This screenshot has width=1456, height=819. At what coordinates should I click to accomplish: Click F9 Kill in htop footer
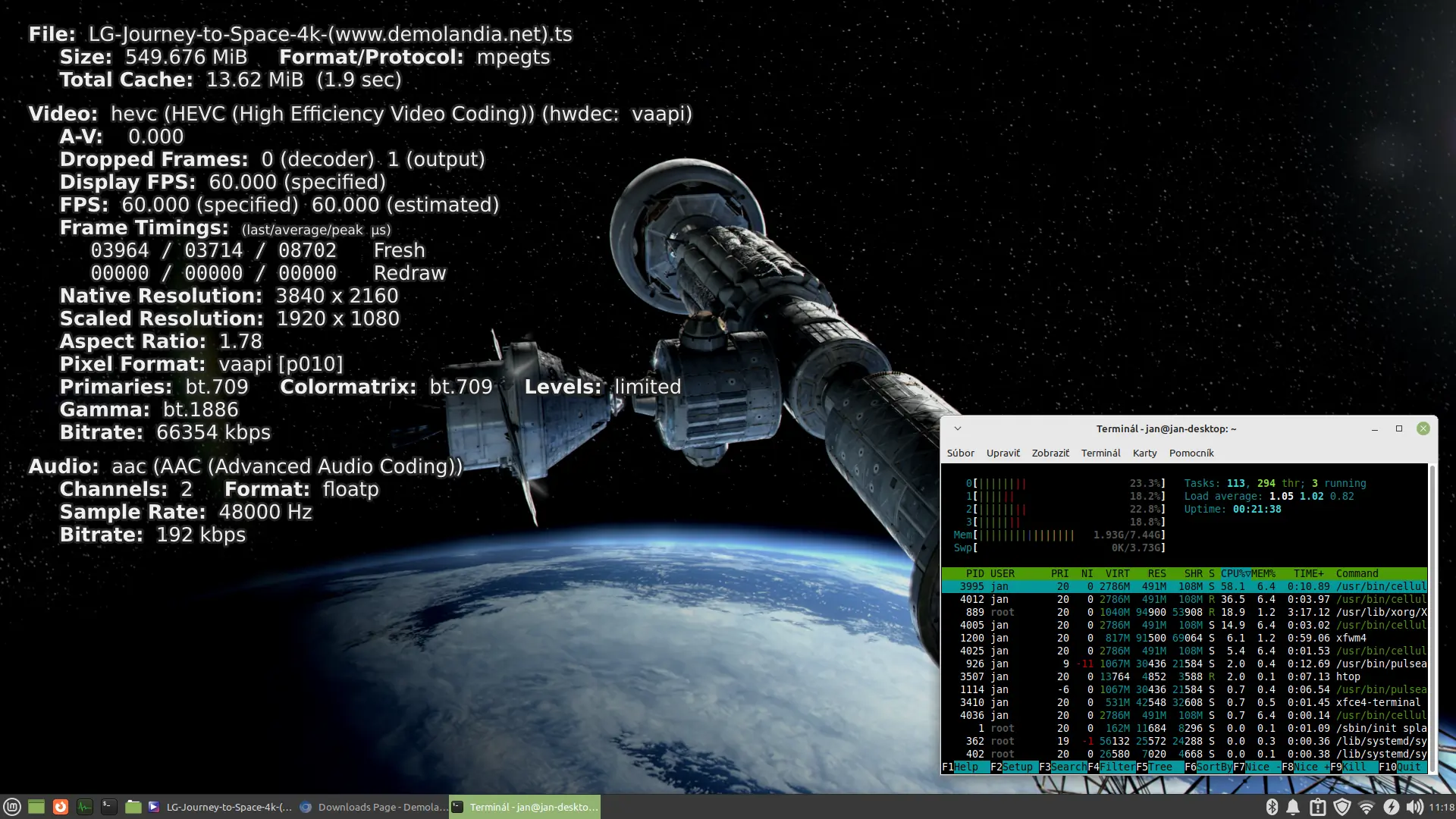[1354, 767]
